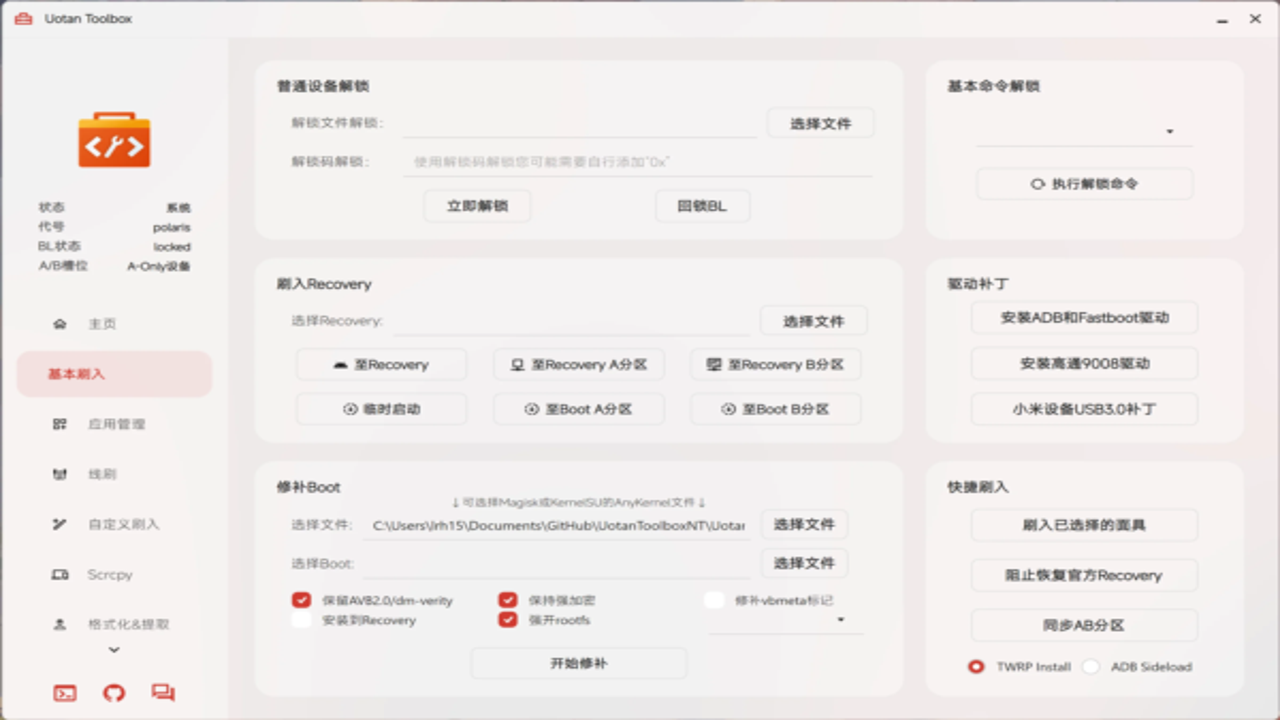Open the 自定义刷入 custom flash page
1280x720 pixels.
click(x=114, y=524)
